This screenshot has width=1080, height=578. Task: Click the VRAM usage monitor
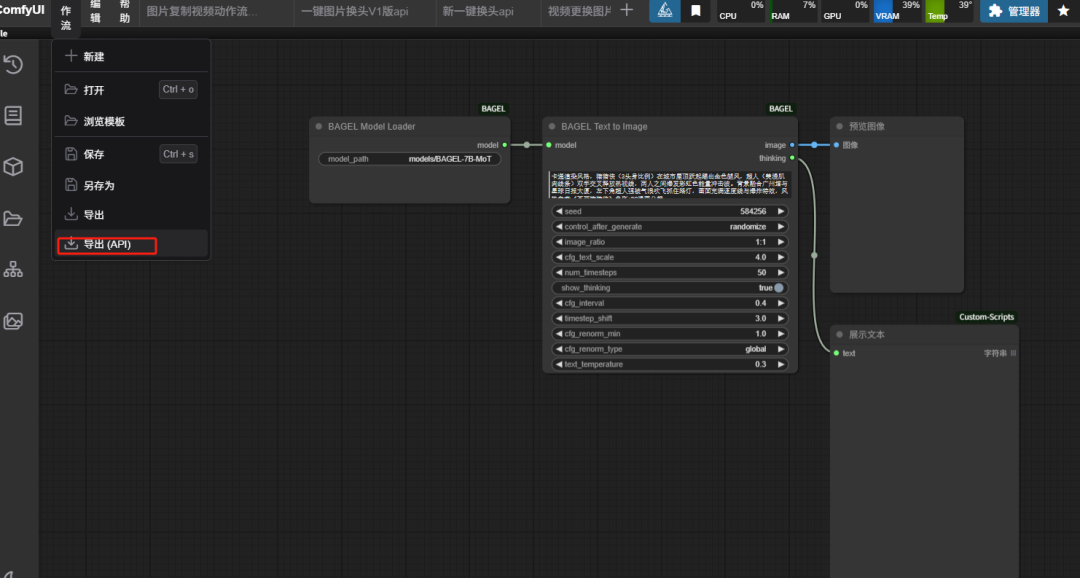coord(897,11)
